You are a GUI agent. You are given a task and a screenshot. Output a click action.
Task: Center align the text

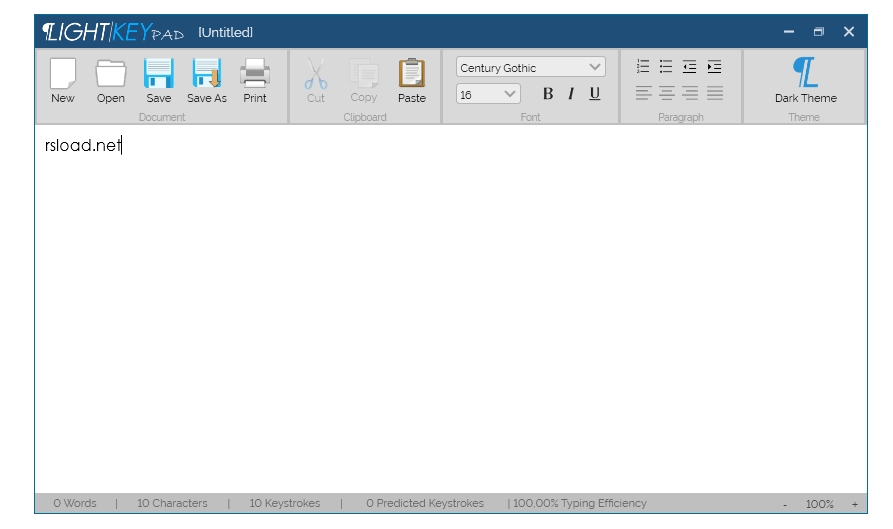[x=666, y=93]
